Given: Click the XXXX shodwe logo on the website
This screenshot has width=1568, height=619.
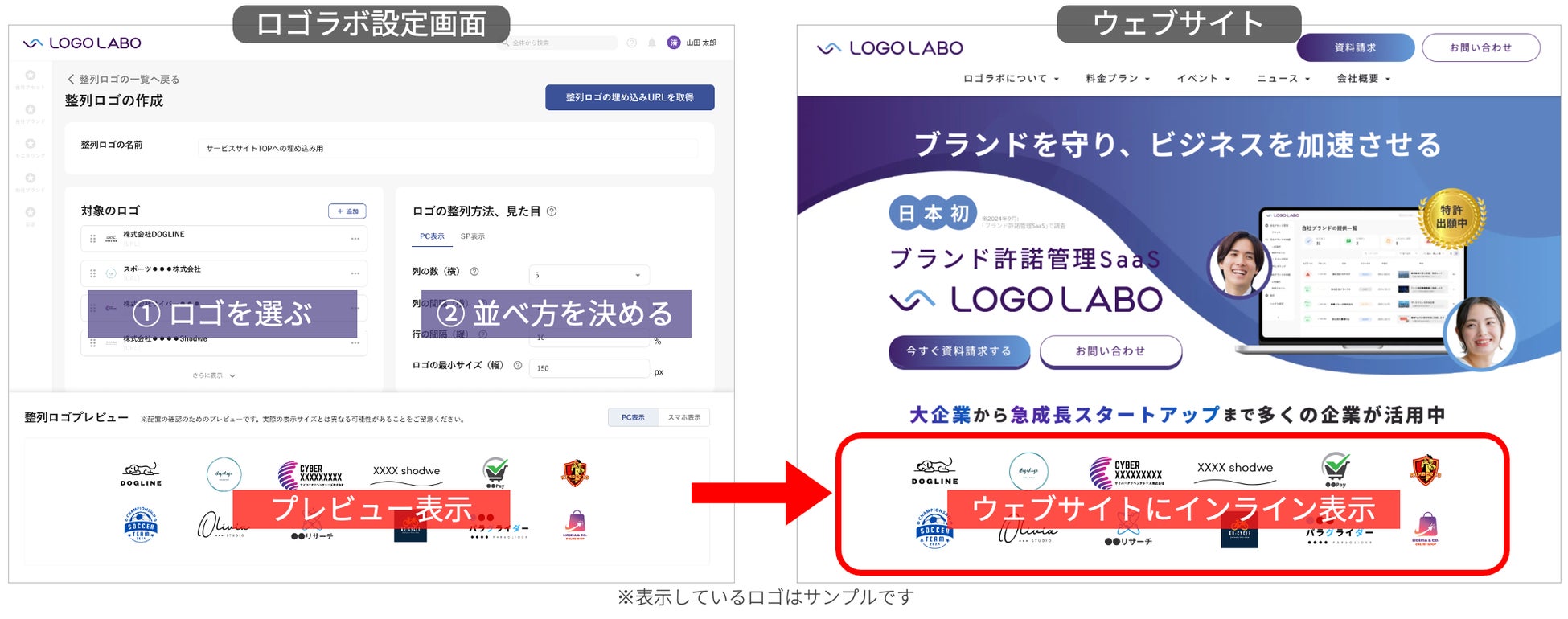Looking at the screenshot, I should (1235, 472).
